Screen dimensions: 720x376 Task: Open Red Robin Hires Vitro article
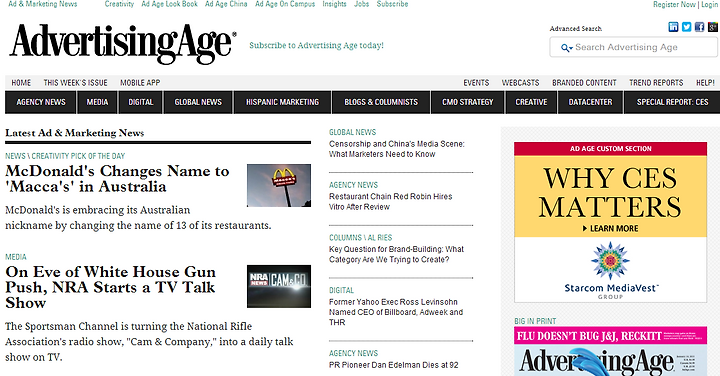pos(390,202)
